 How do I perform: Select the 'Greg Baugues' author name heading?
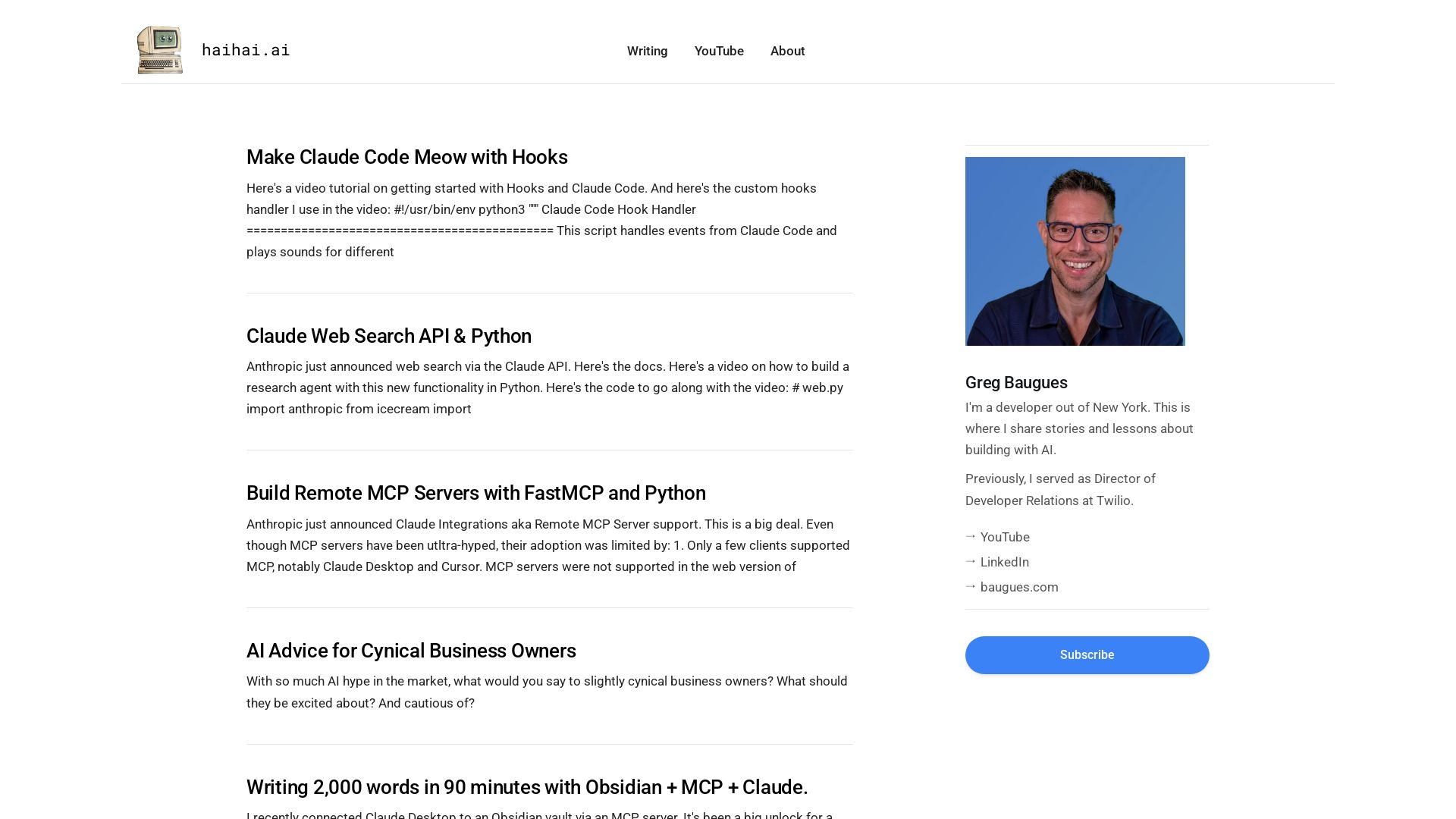pyautogui.click(x=1015, y=383)
